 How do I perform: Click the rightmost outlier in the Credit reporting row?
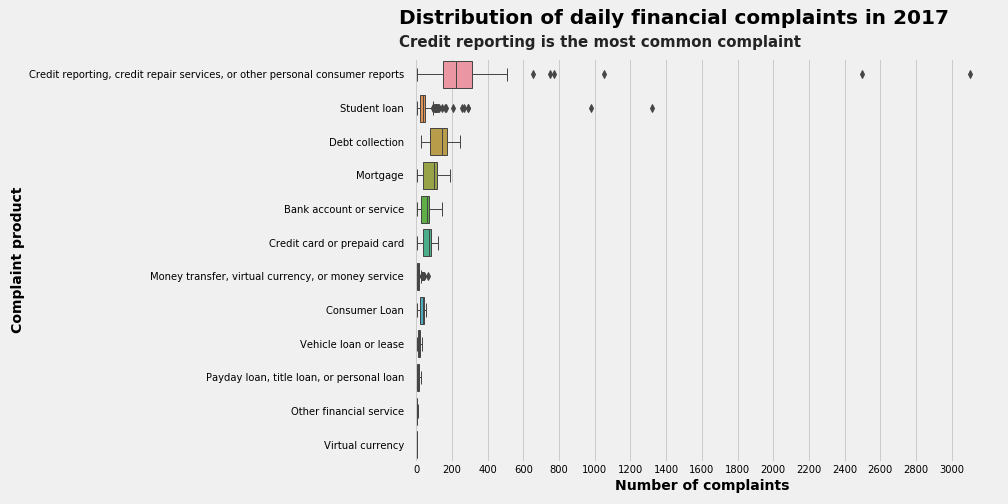[x=970, y=74]
